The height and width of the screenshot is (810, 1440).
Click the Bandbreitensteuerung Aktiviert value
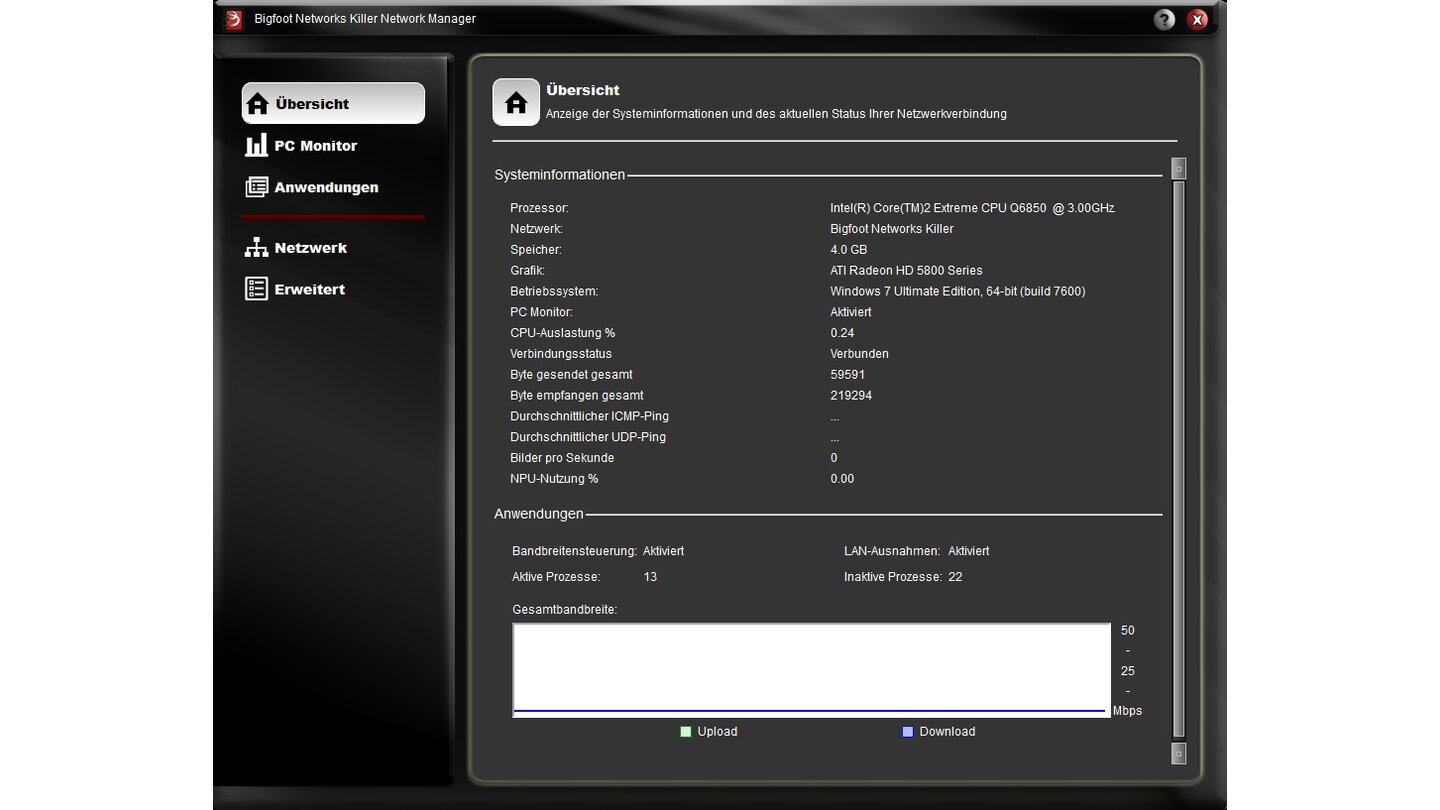click(663, 551)
